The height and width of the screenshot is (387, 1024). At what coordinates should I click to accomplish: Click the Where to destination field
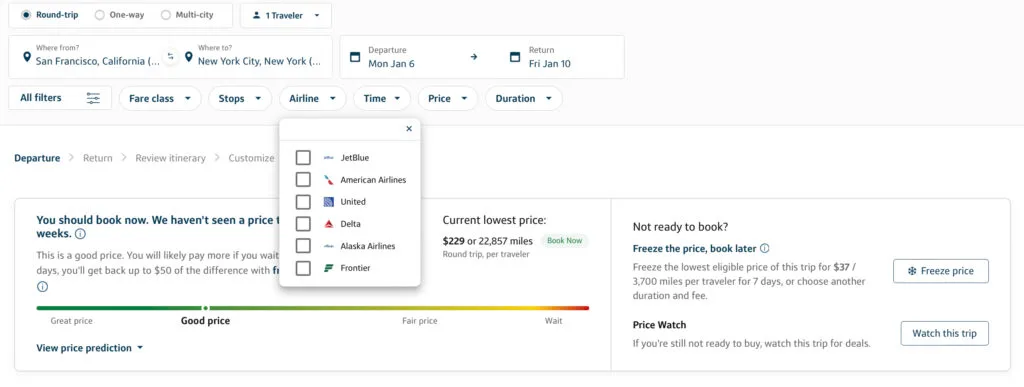259,57
